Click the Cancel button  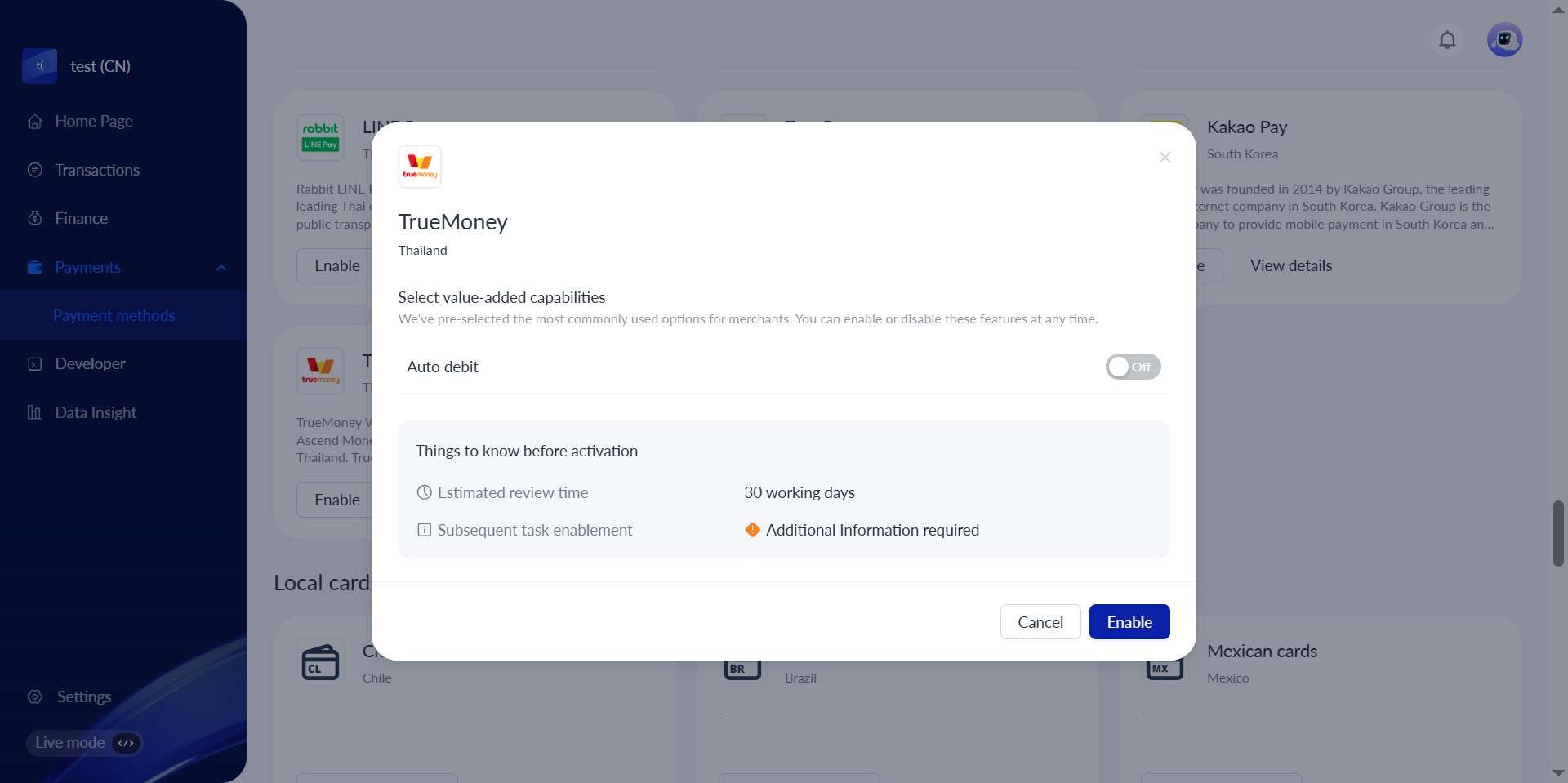[x=1040, y=622]
